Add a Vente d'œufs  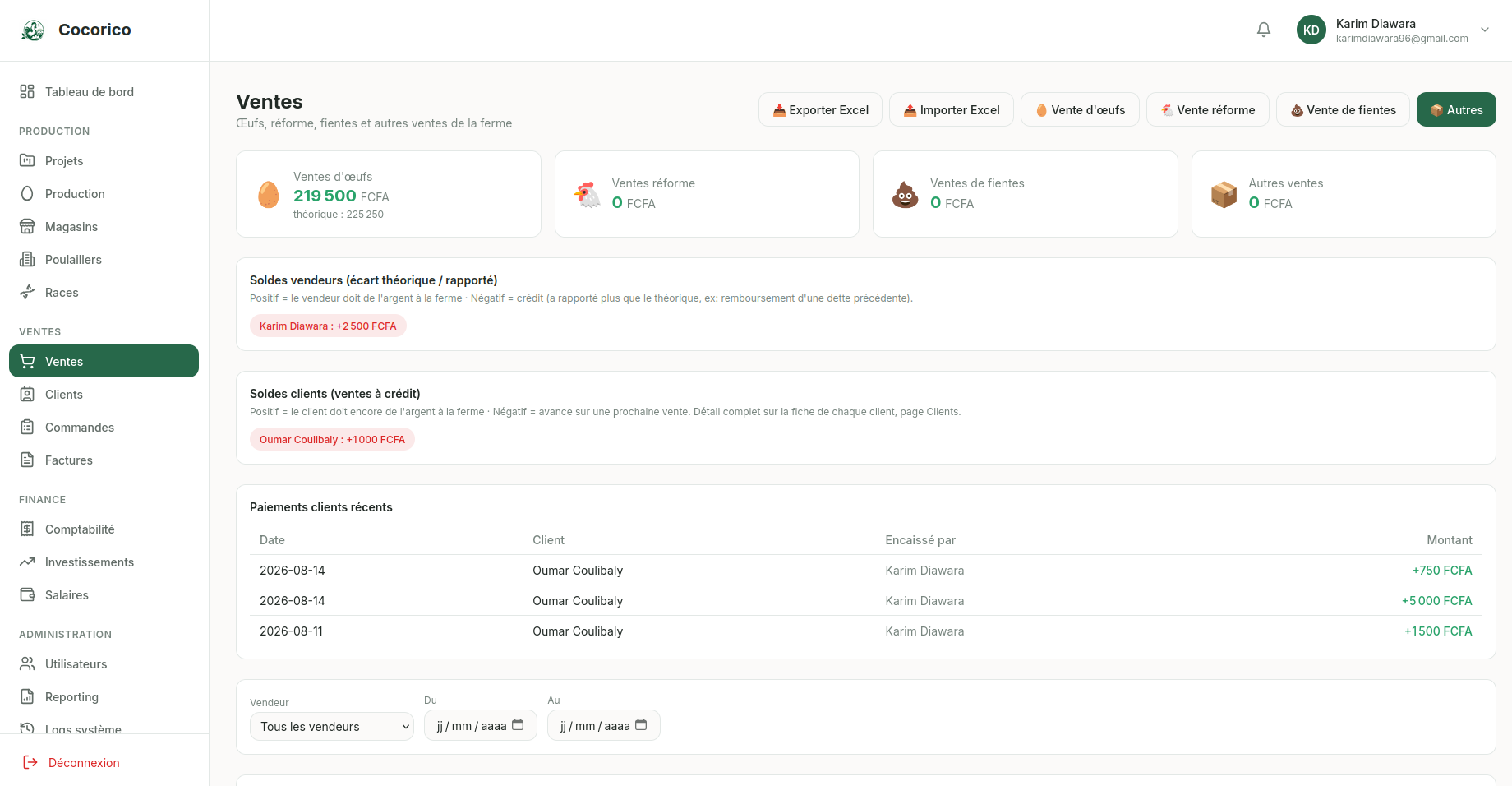pyautogui.click(x=1080, y=109)
